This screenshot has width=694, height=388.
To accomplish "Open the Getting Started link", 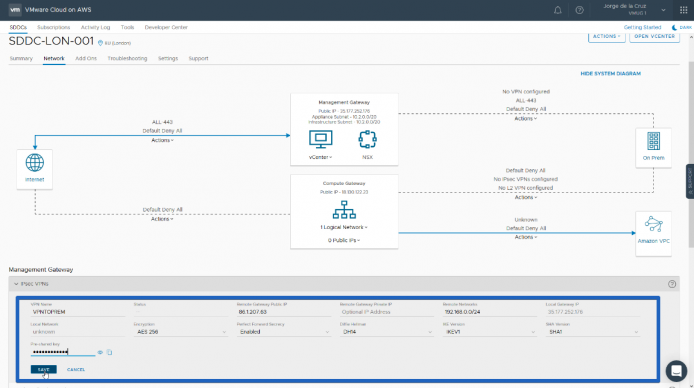I will (642, 27).
